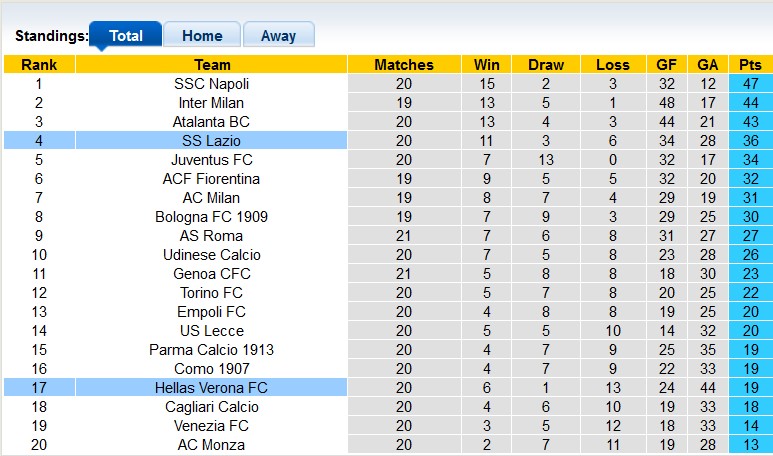Open AC Monza team link
The height and width of the screenshot is (456, 773).
click(211, 445)
